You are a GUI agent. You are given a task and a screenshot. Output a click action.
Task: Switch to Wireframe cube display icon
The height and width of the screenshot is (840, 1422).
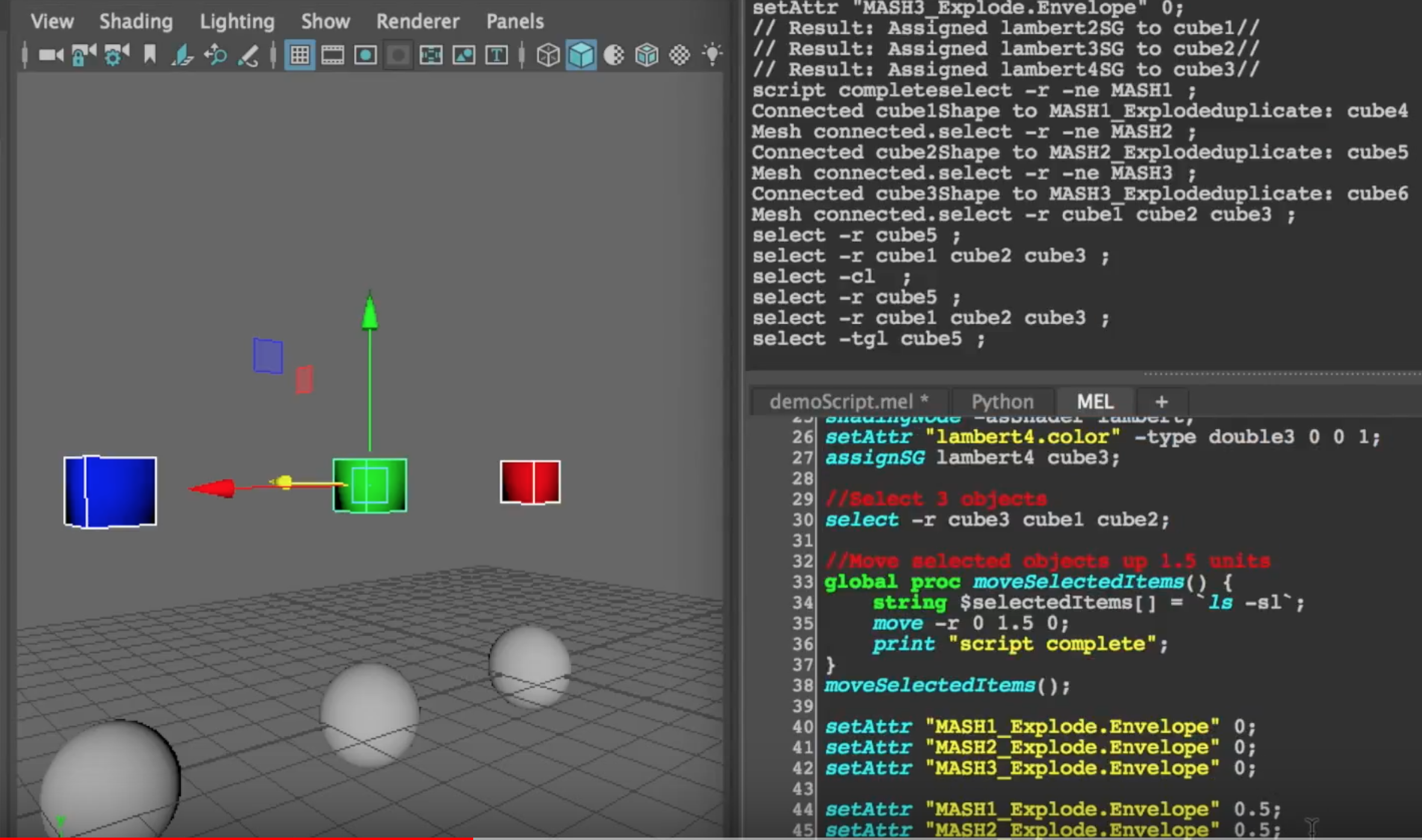click(548, 55)
